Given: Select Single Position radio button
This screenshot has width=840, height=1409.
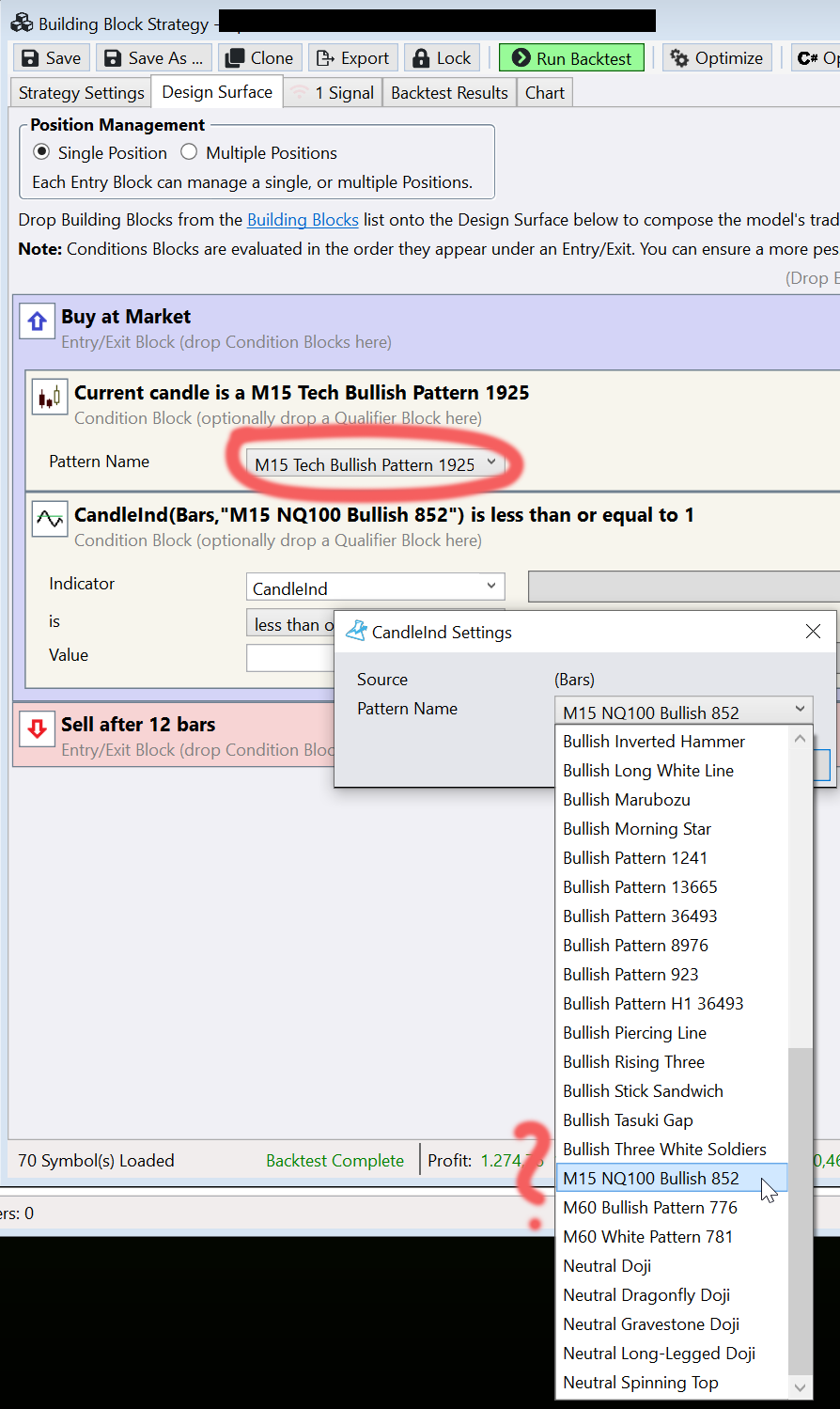Looking at the screenshot, I should [x=41, y=152].
